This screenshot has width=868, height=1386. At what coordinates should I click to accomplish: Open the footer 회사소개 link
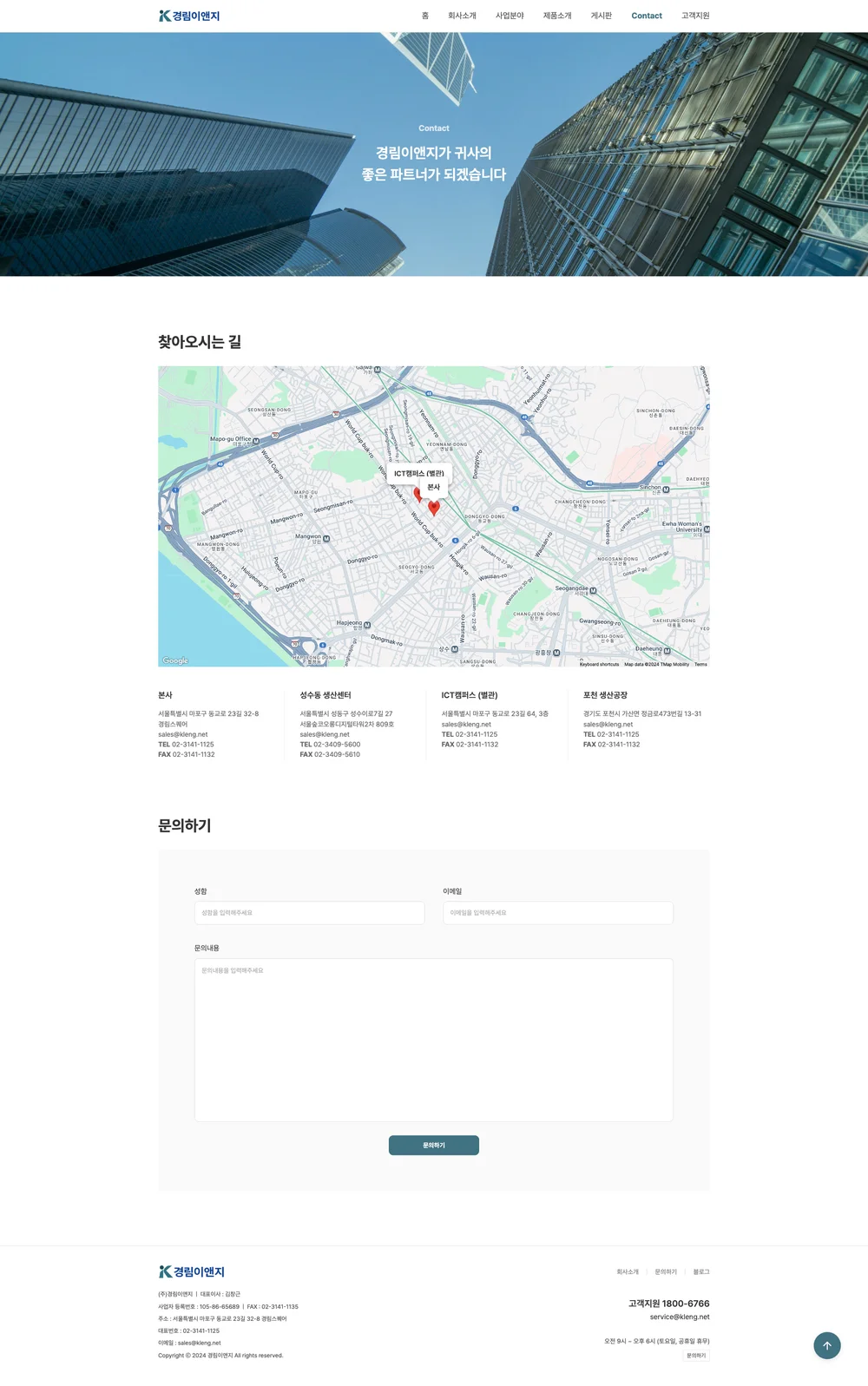coord(628,1272)
